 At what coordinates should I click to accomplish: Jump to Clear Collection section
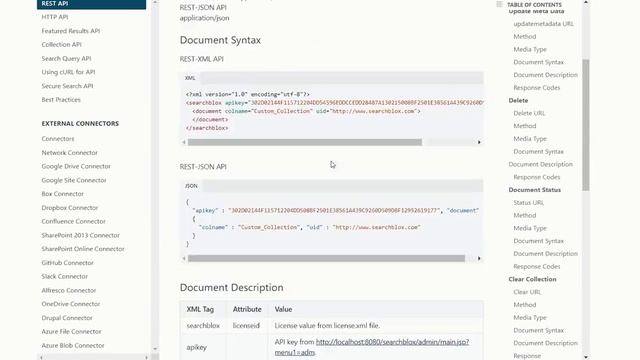[532, 279]
